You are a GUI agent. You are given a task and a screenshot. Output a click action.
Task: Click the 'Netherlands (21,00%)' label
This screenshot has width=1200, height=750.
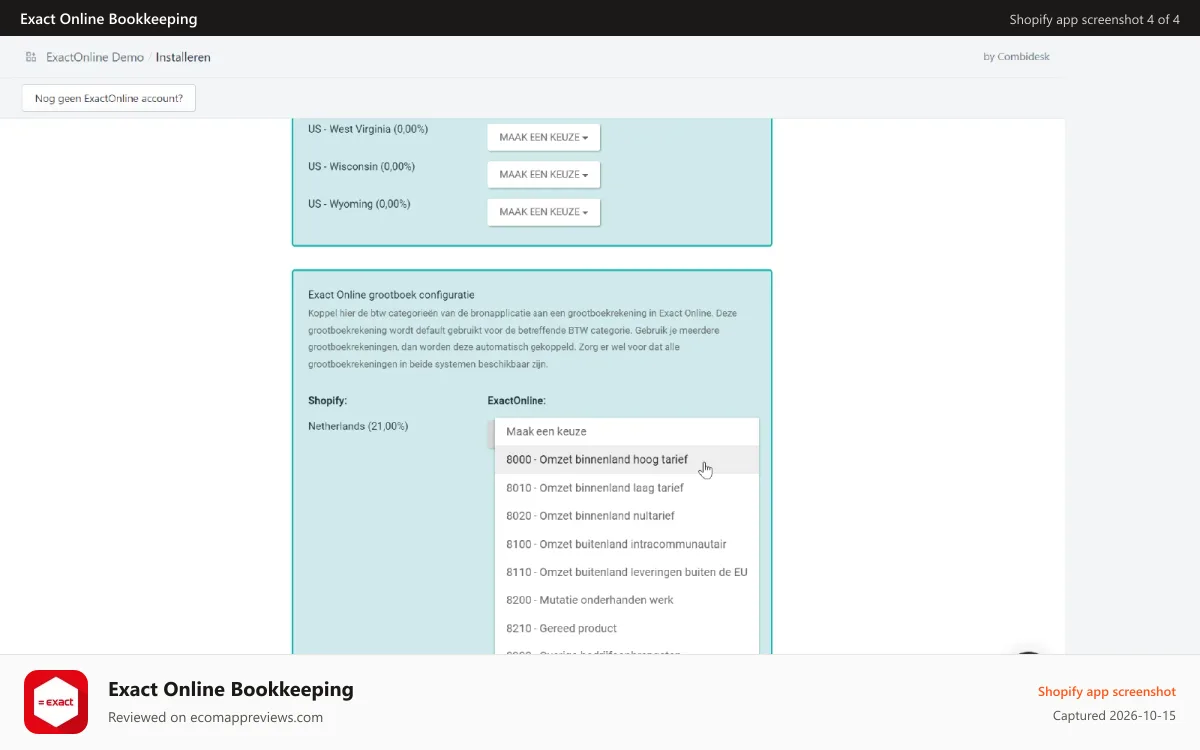point(358,426)
